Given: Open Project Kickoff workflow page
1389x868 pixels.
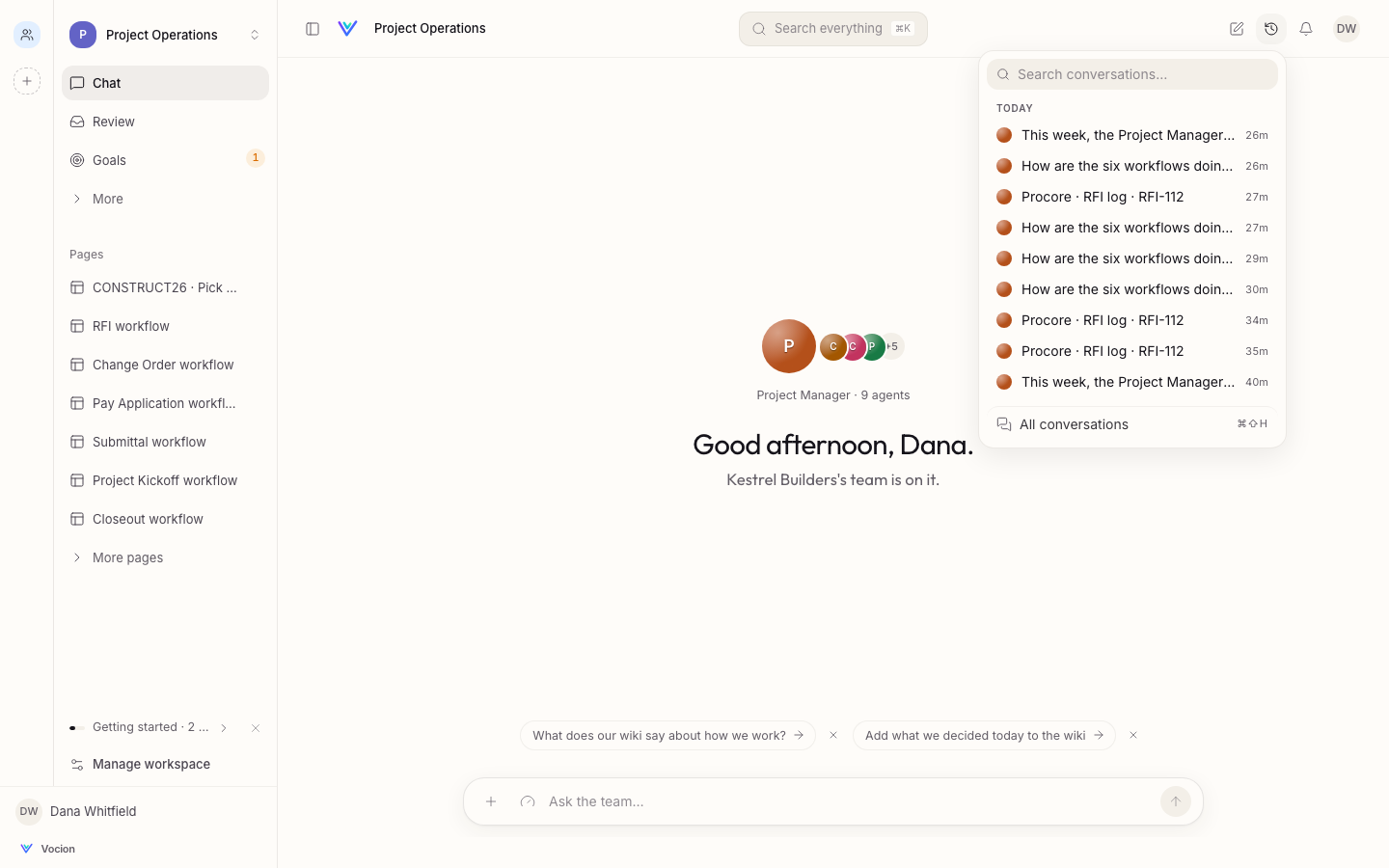Looking at the screenshot, I should coord(165,480).
